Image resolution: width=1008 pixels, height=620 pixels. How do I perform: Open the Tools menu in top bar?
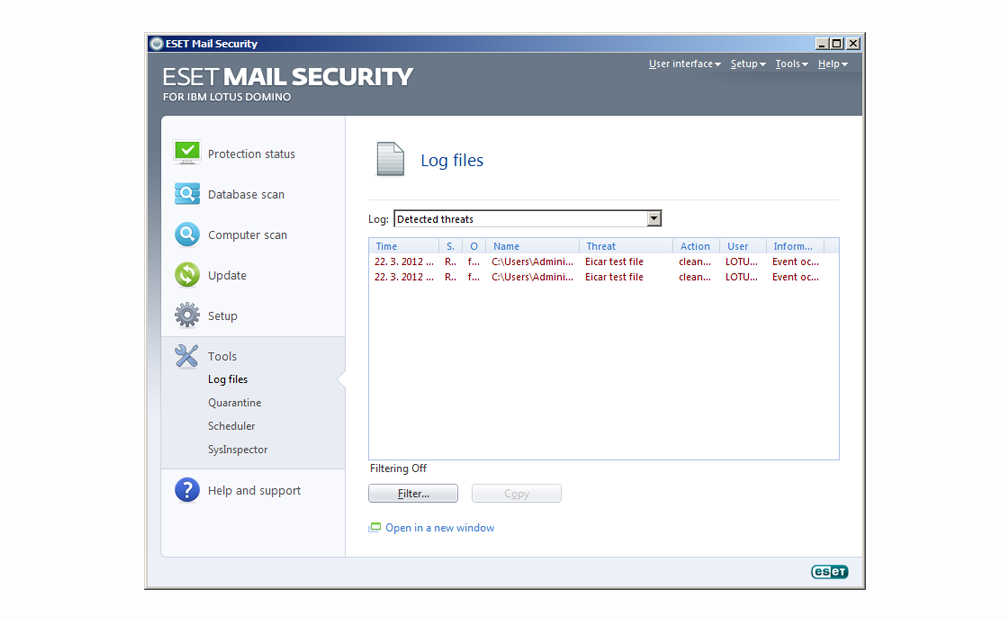tap(791, 64)
